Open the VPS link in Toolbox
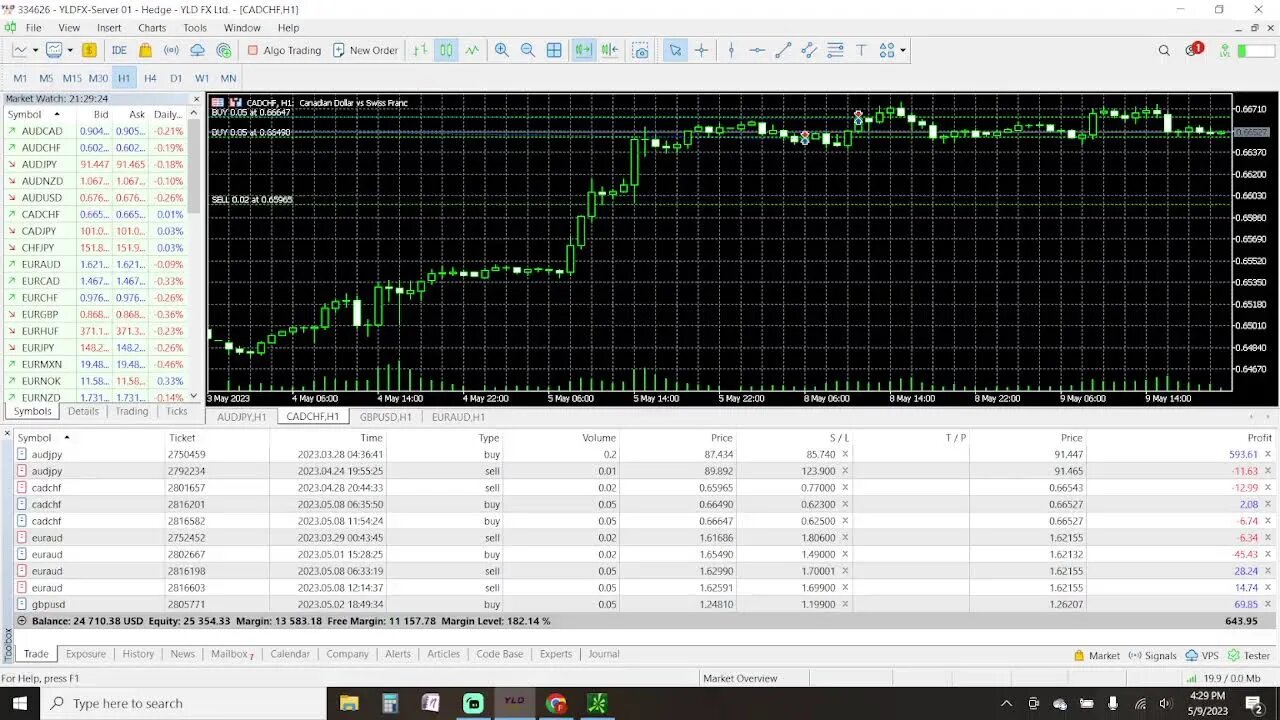Image resolution: width=1280 pixels, height=720 pixels. point(1201,656)
